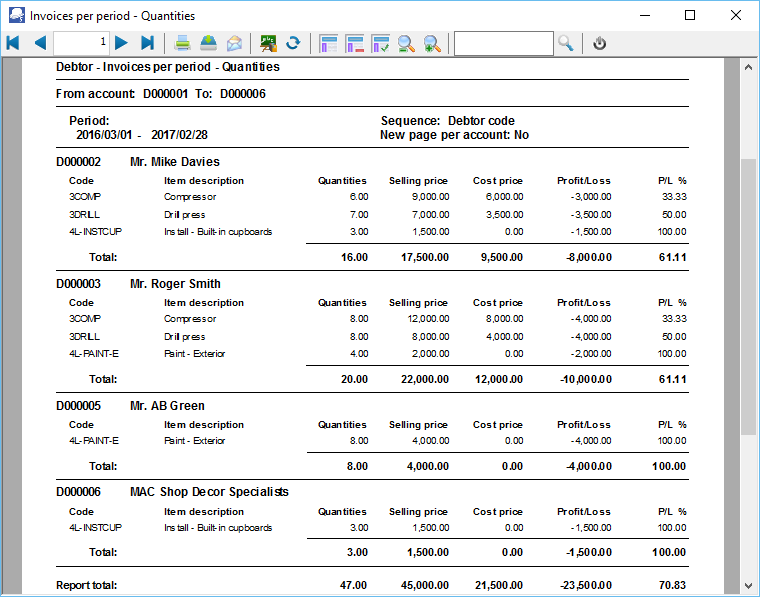Email the report using envelope icon
This screenshot has height=597, width=760.
[x=234, y=43]
